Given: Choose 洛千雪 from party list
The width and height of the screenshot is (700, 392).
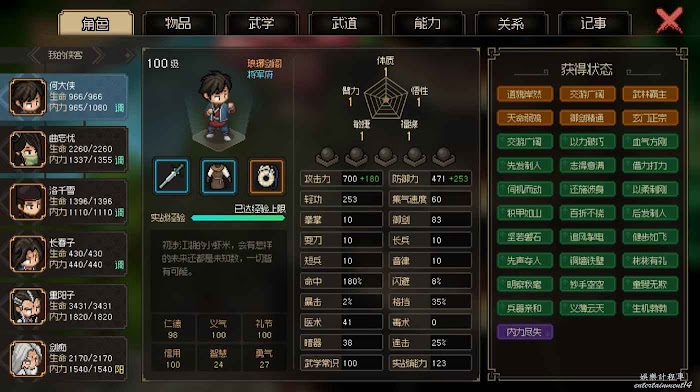Looking at the screenshot, I should pyautogui.click(x=28, y=202).
